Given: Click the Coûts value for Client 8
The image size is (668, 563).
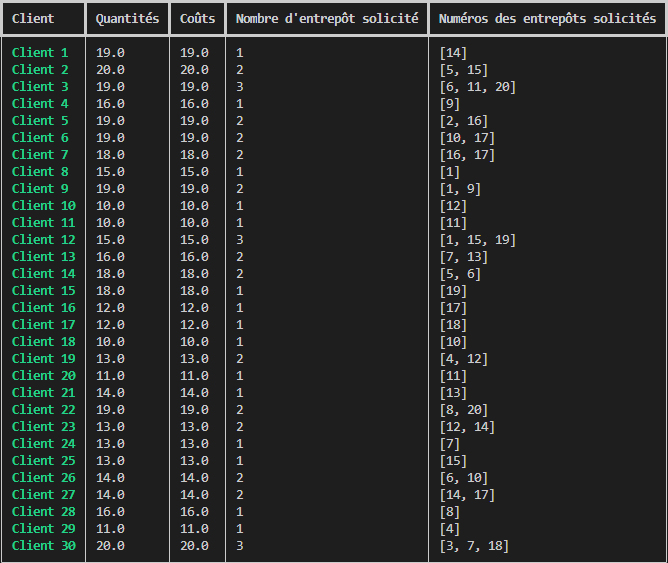Looking at the screenshot, I should coord(194,172).
